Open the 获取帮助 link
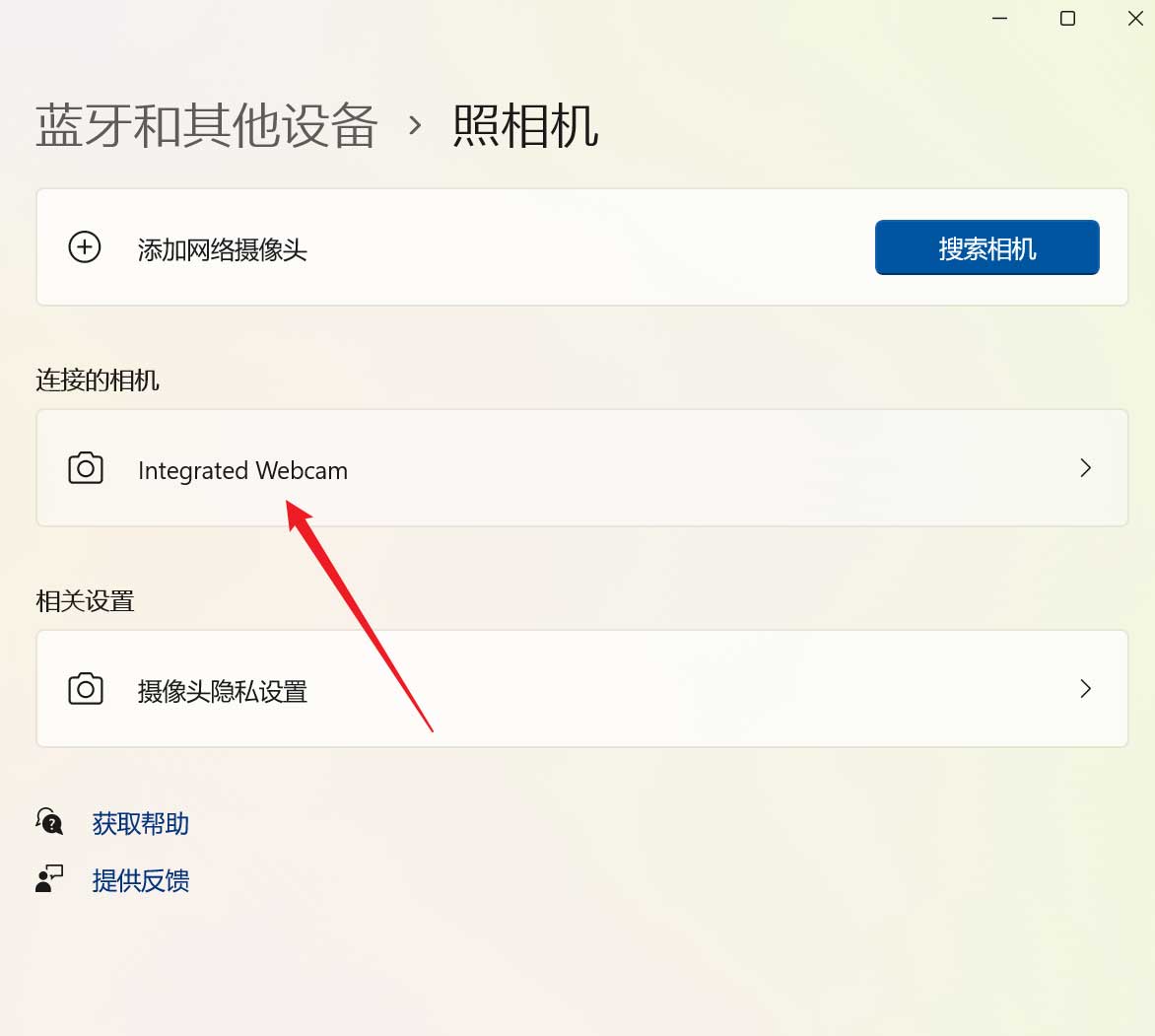 tap(140, 821)
